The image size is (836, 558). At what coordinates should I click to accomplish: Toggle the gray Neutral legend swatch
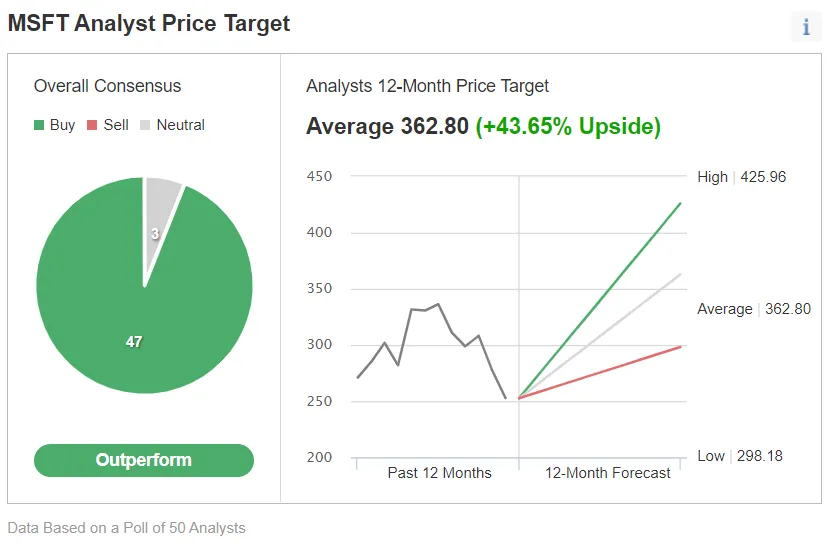[x=146, y=125]
